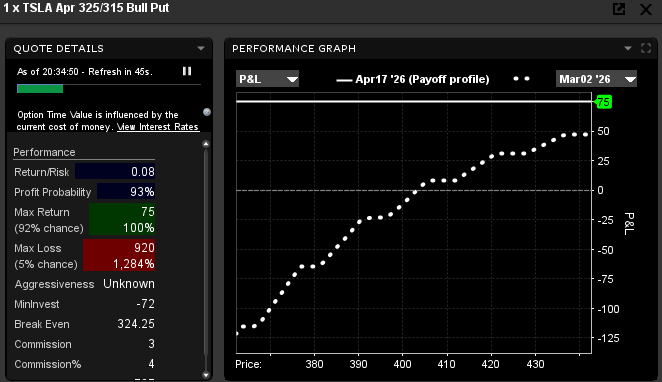Image resolution: width=662 pixels, height=382 pixels.
Task: Pause the quote auto-refresh
Action: point(187,71)
